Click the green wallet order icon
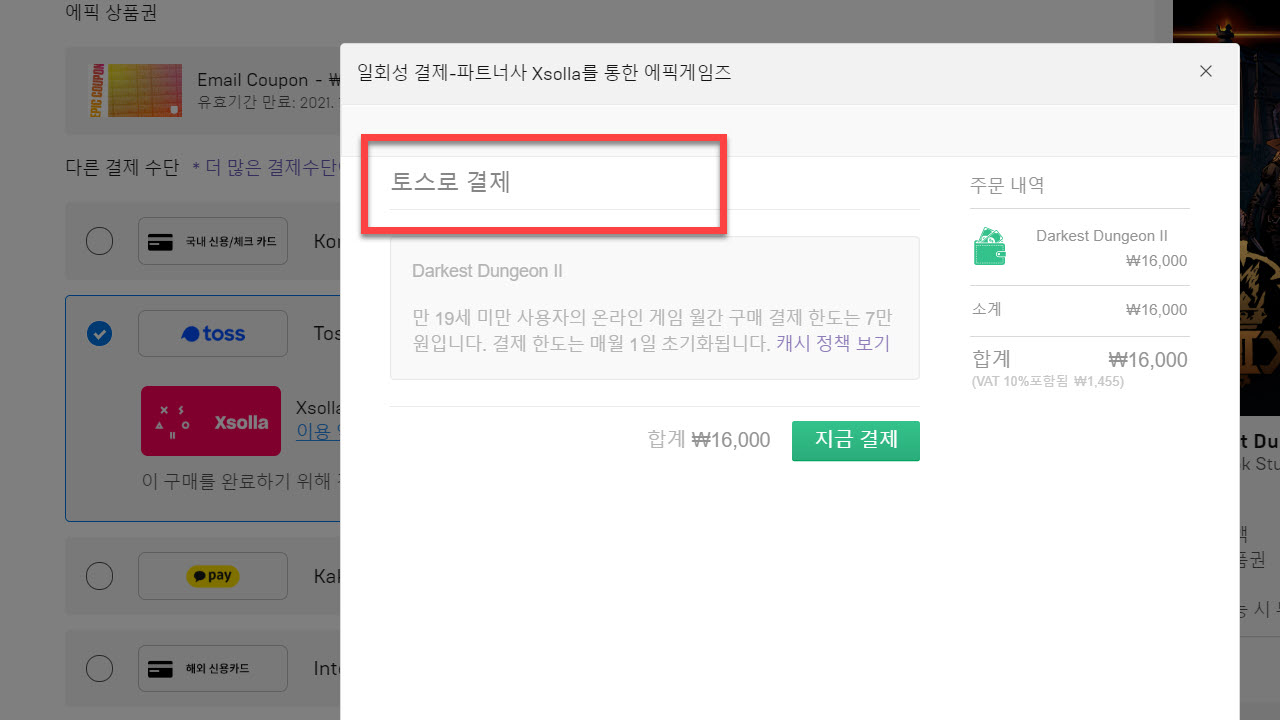 click(x=990, y=246)
